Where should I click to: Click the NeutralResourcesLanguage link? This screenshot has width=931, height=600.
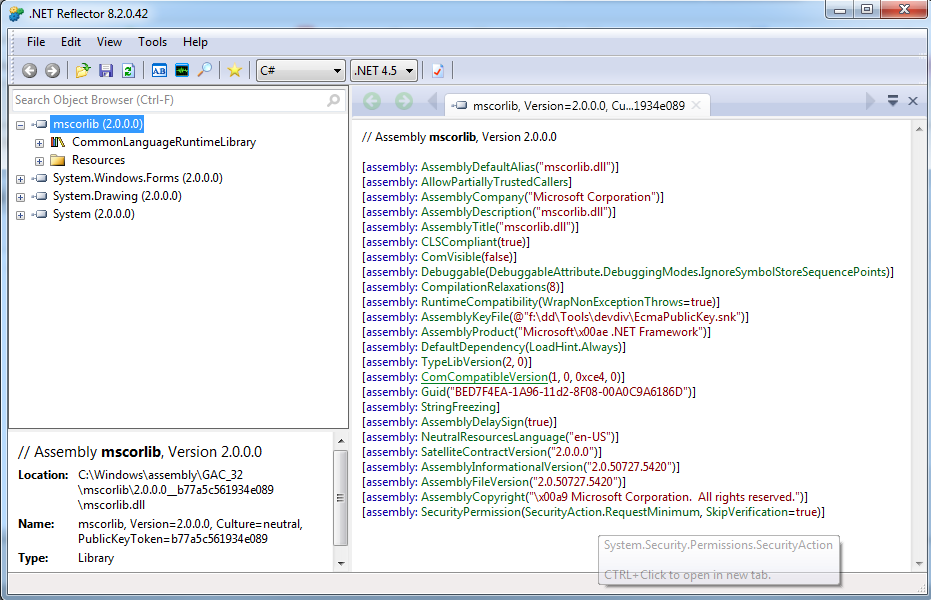[x=493, y=437]
